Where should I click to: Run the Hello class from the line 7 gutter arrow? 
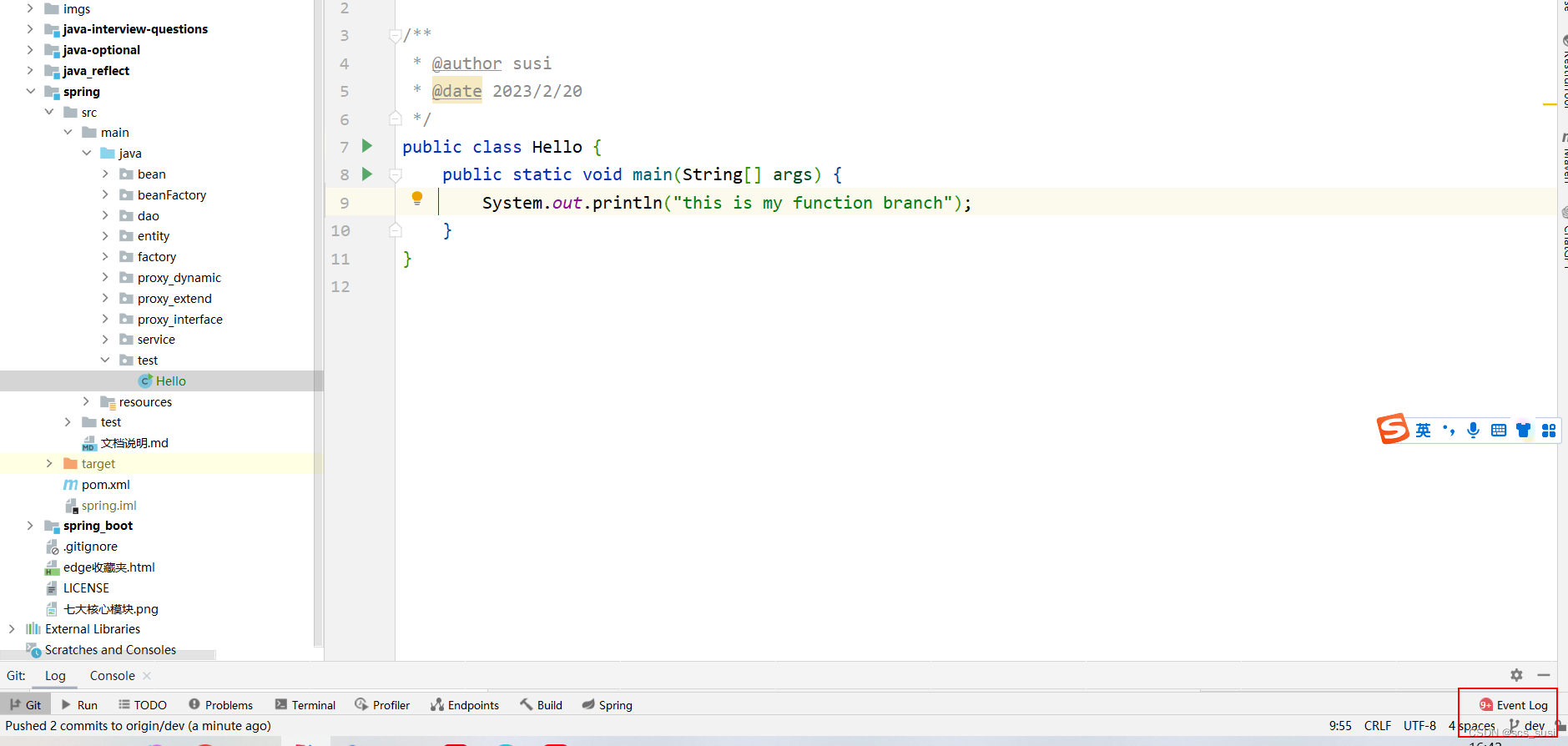[367, 146]
